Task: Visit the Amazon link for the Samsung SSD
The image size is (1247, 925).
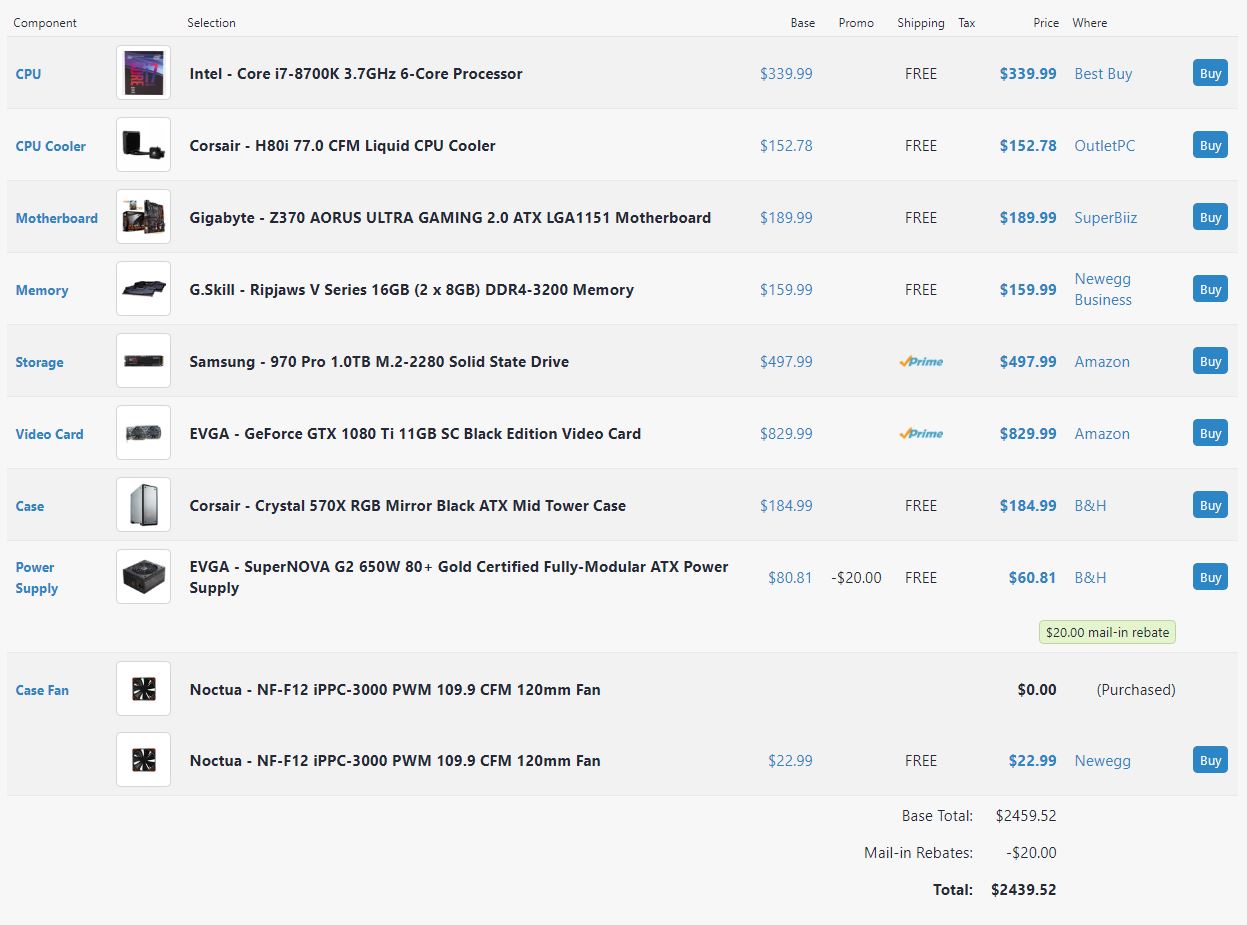Action: 1102,361
